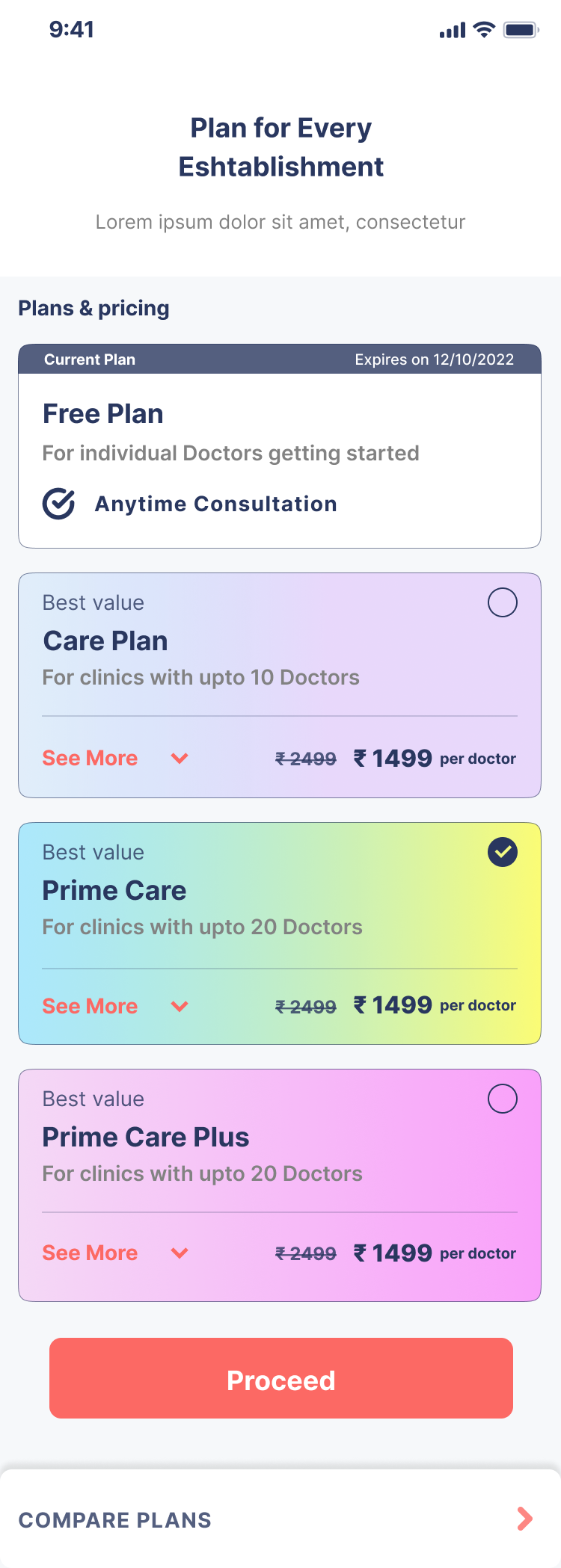Select the Care Plan radio button
The height and width of the screenshot is (1568, 561).
pos(503,602)
